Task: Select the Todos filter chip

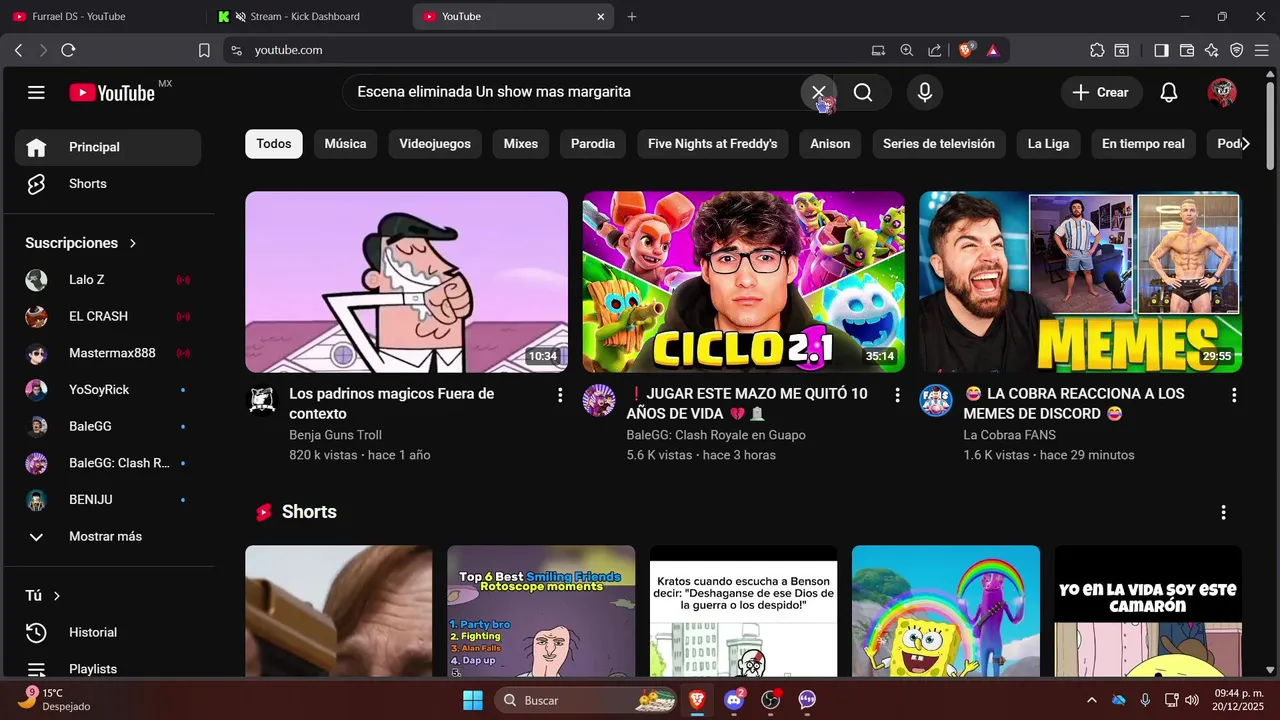Action: 274,144
